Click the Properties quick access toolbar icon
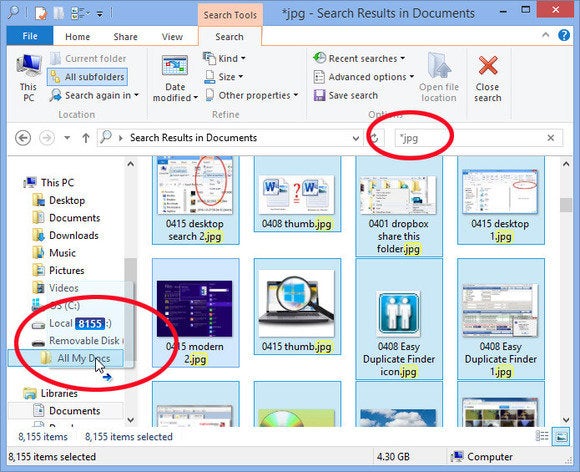Viewport: 580px width, 472px height. pyautogui.click(x=40, y=13)
